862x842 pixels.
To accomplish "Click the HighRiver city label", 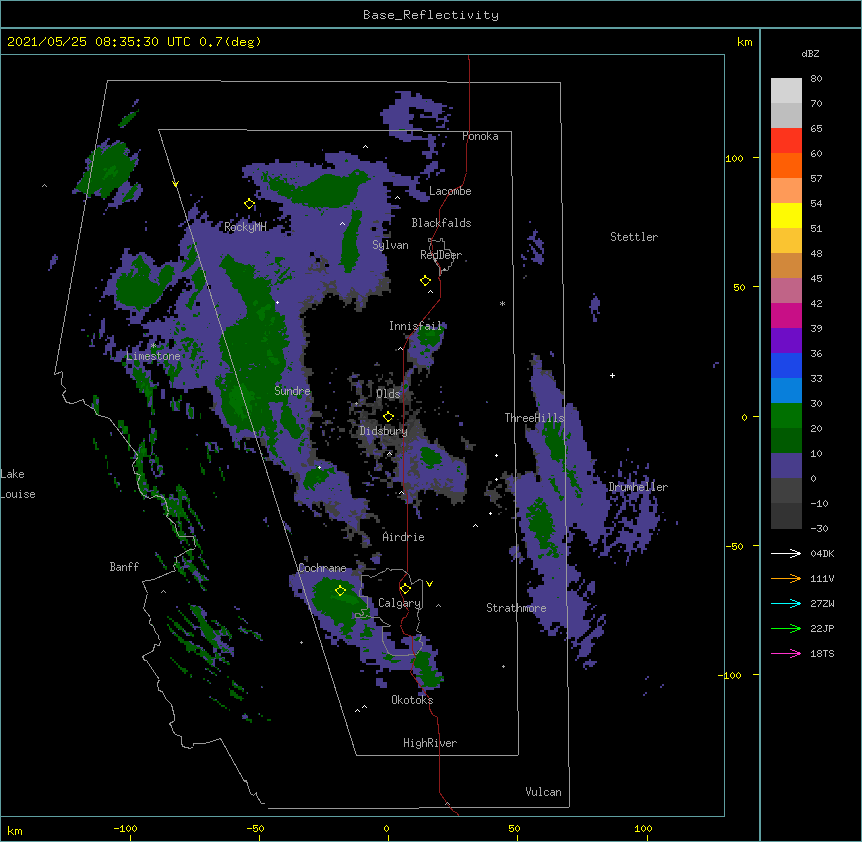I will [430, 743].
